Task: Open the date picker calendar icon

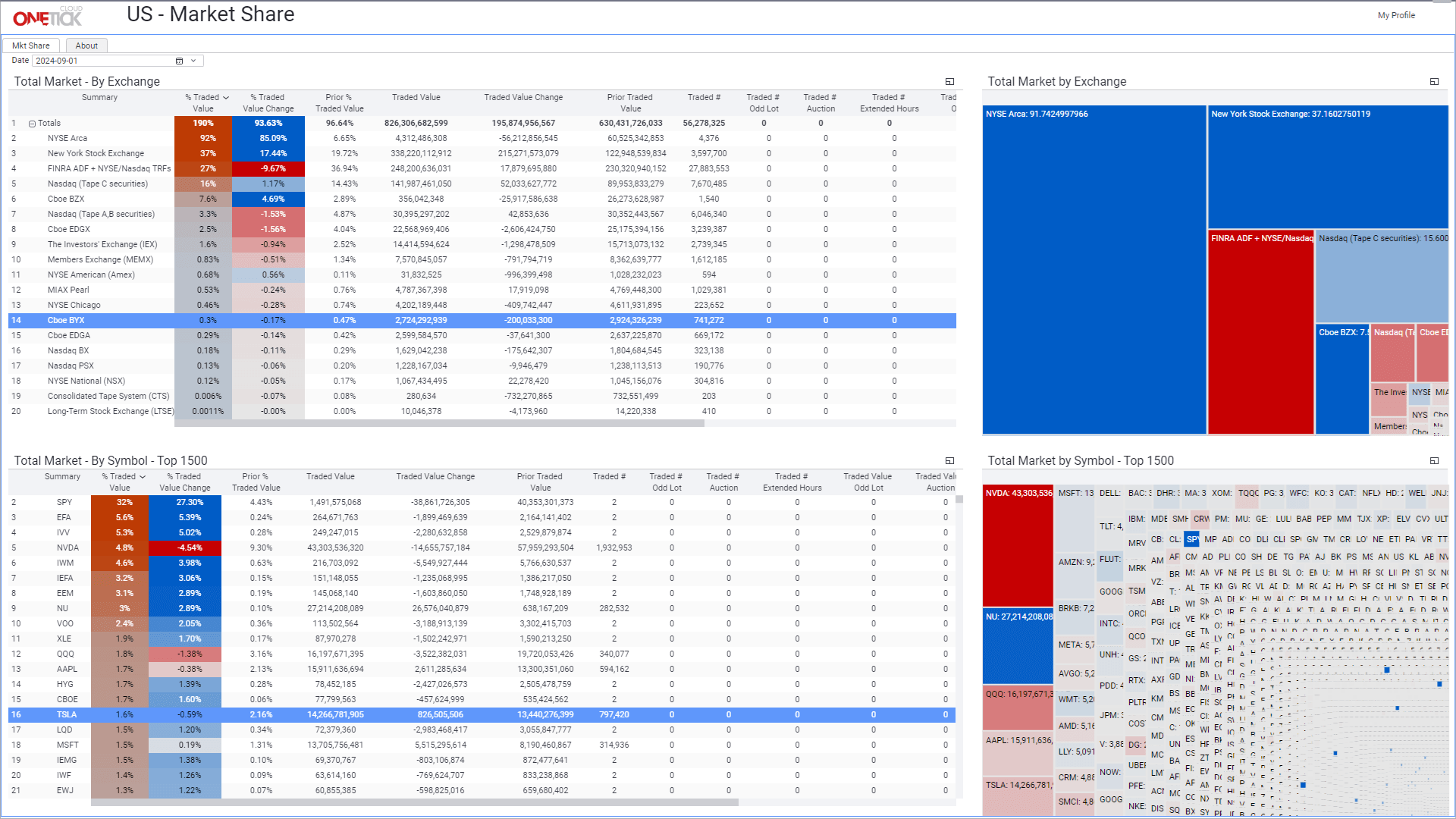Action: pyautogui.click(x=180, y=61)
